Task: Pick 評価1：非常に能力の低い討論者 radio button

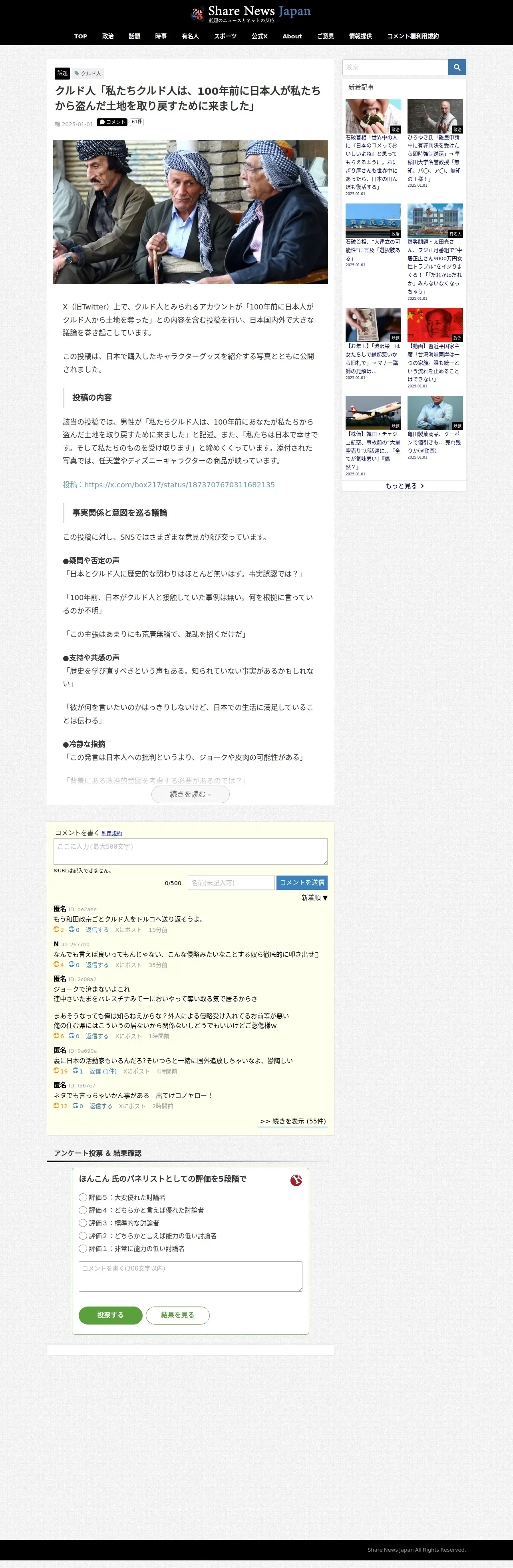Action: click(x=83, y=1249)
